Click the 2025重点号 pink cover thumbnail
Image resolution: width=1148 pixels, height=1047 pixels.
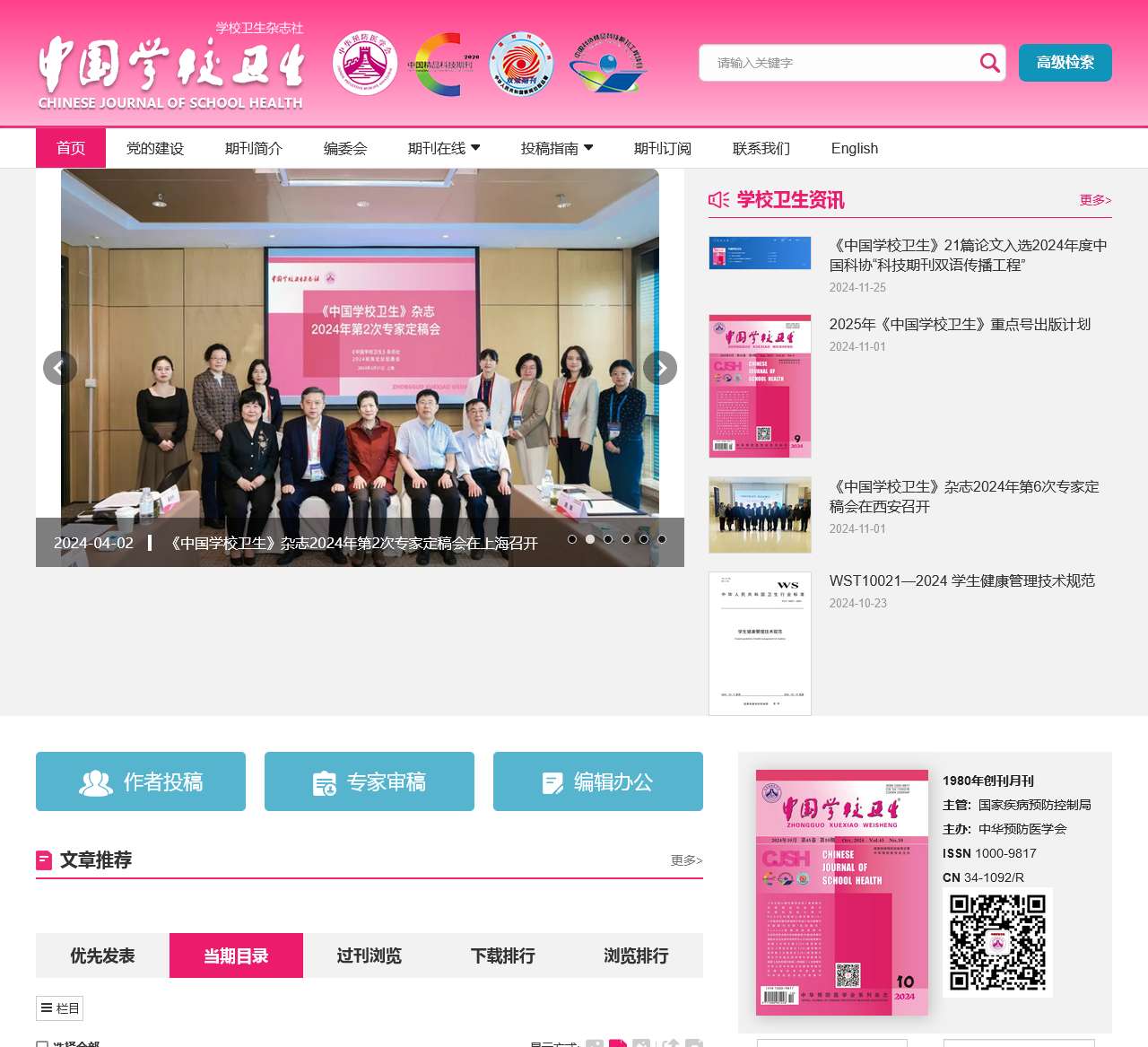coord(760,386)
